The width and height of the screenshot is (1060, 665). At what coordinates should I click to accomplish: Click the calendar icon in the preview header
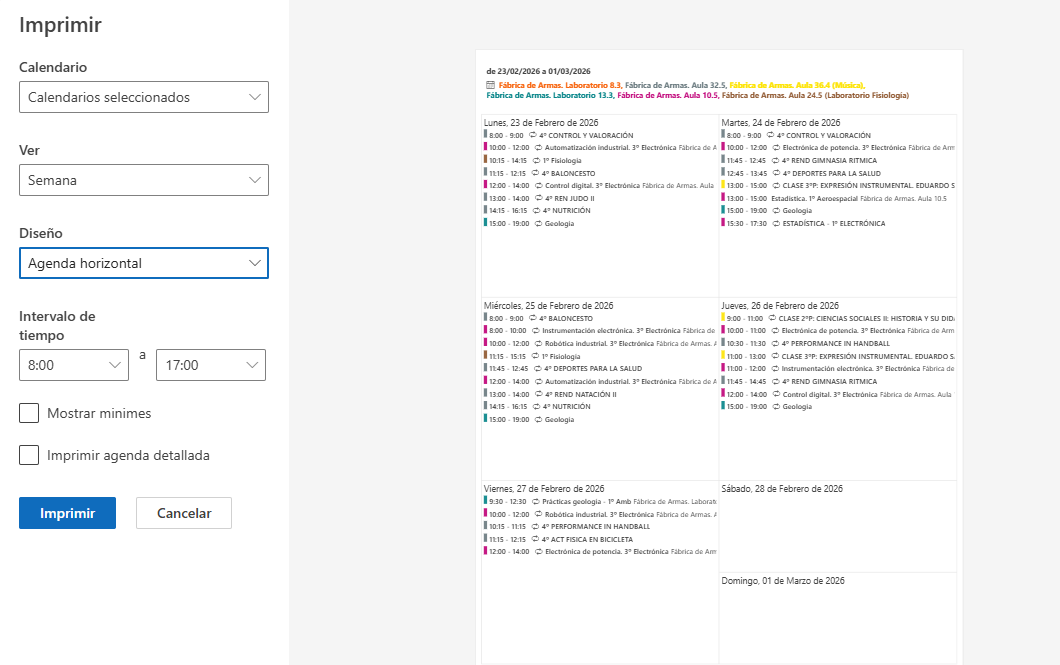(490, 85)
